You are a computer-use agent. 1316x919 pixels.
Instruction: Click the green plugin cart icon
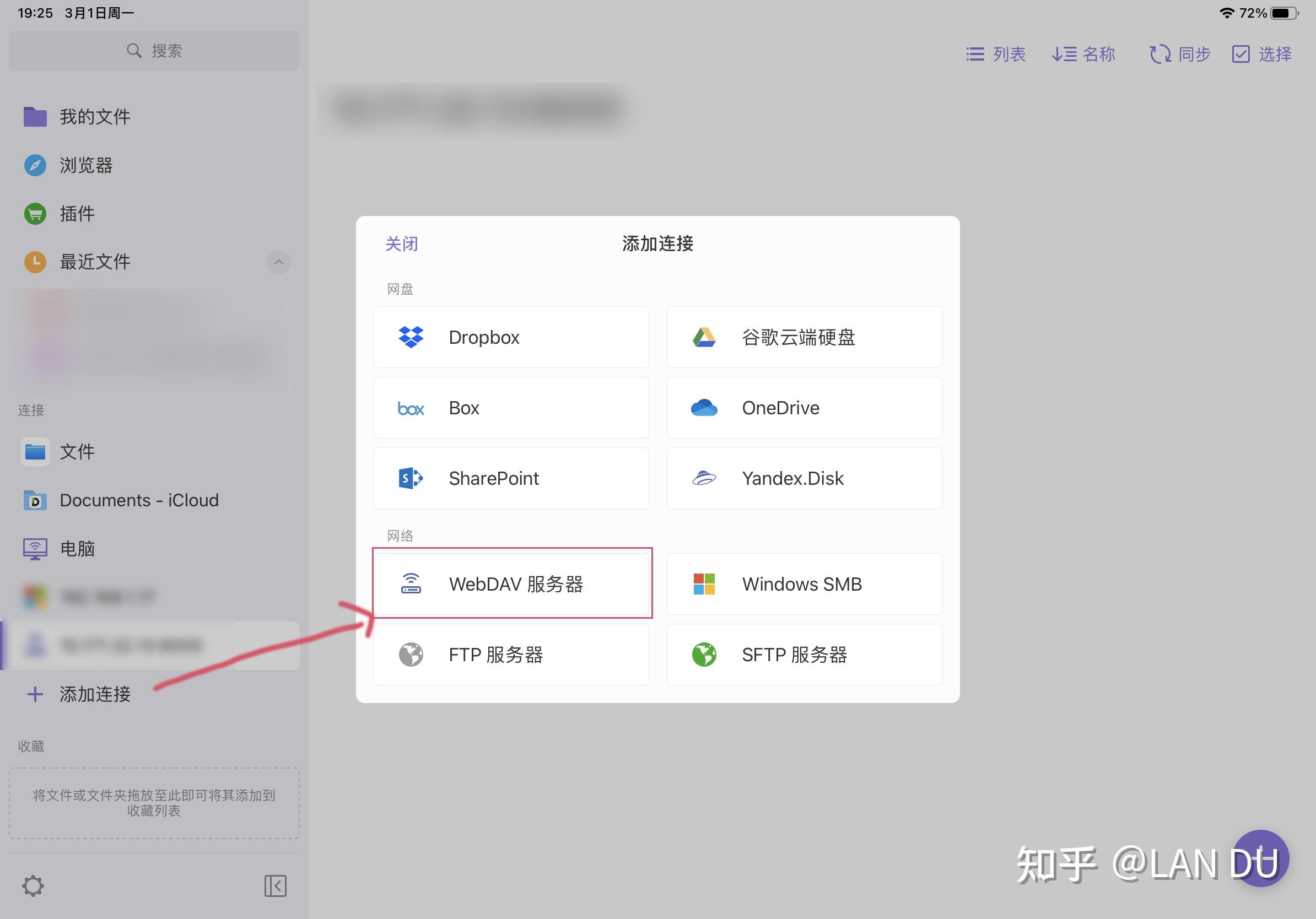[35, 214]
